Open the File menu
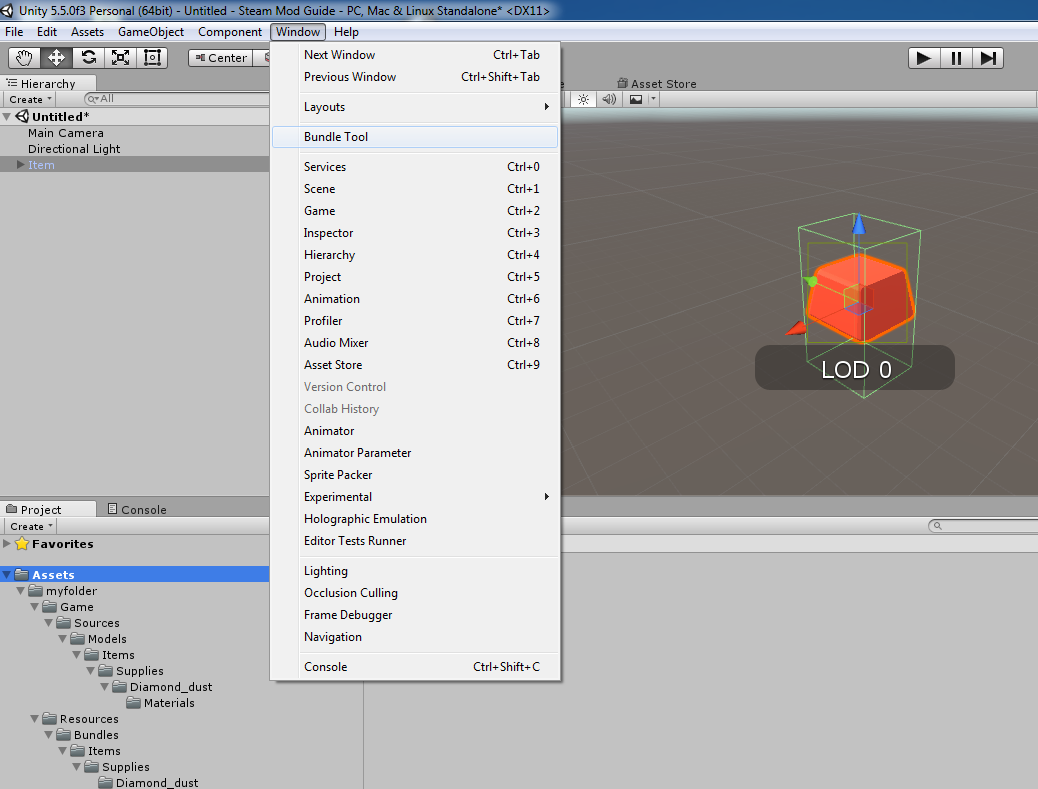The width and height of the screenshot is (1038, 789). point(14,32)
